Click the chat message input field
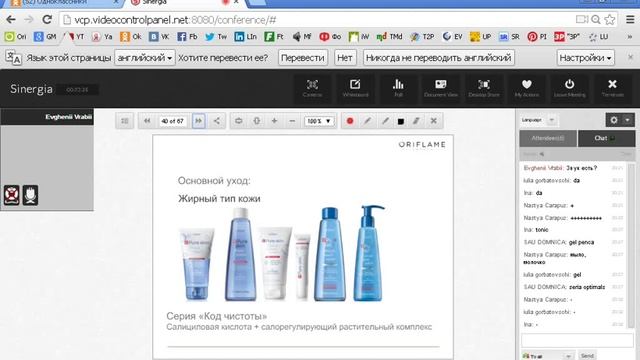This screenshot has width=640, height=360. [x=577, y=340]
